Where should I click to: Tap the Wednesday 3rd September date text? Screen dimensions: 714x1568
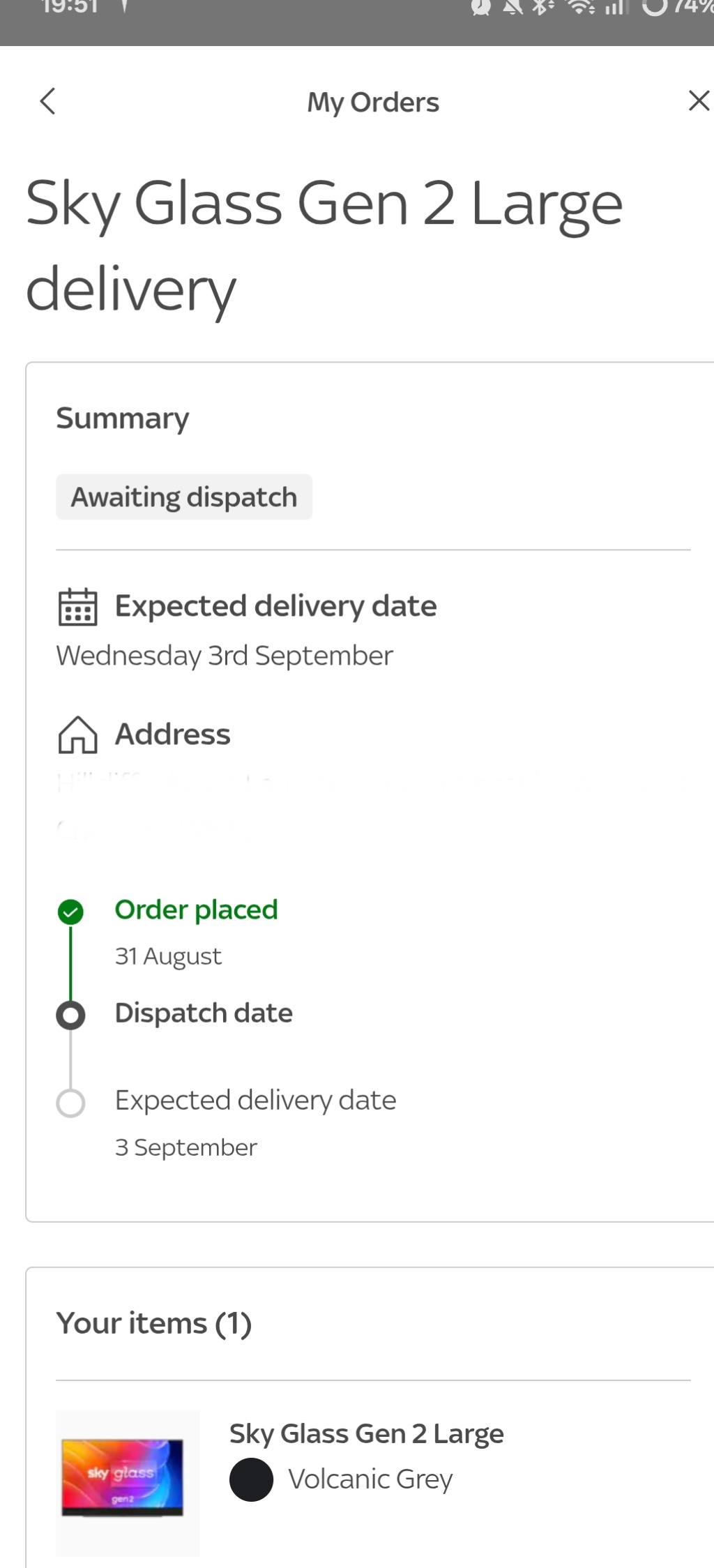click(225, 656)
